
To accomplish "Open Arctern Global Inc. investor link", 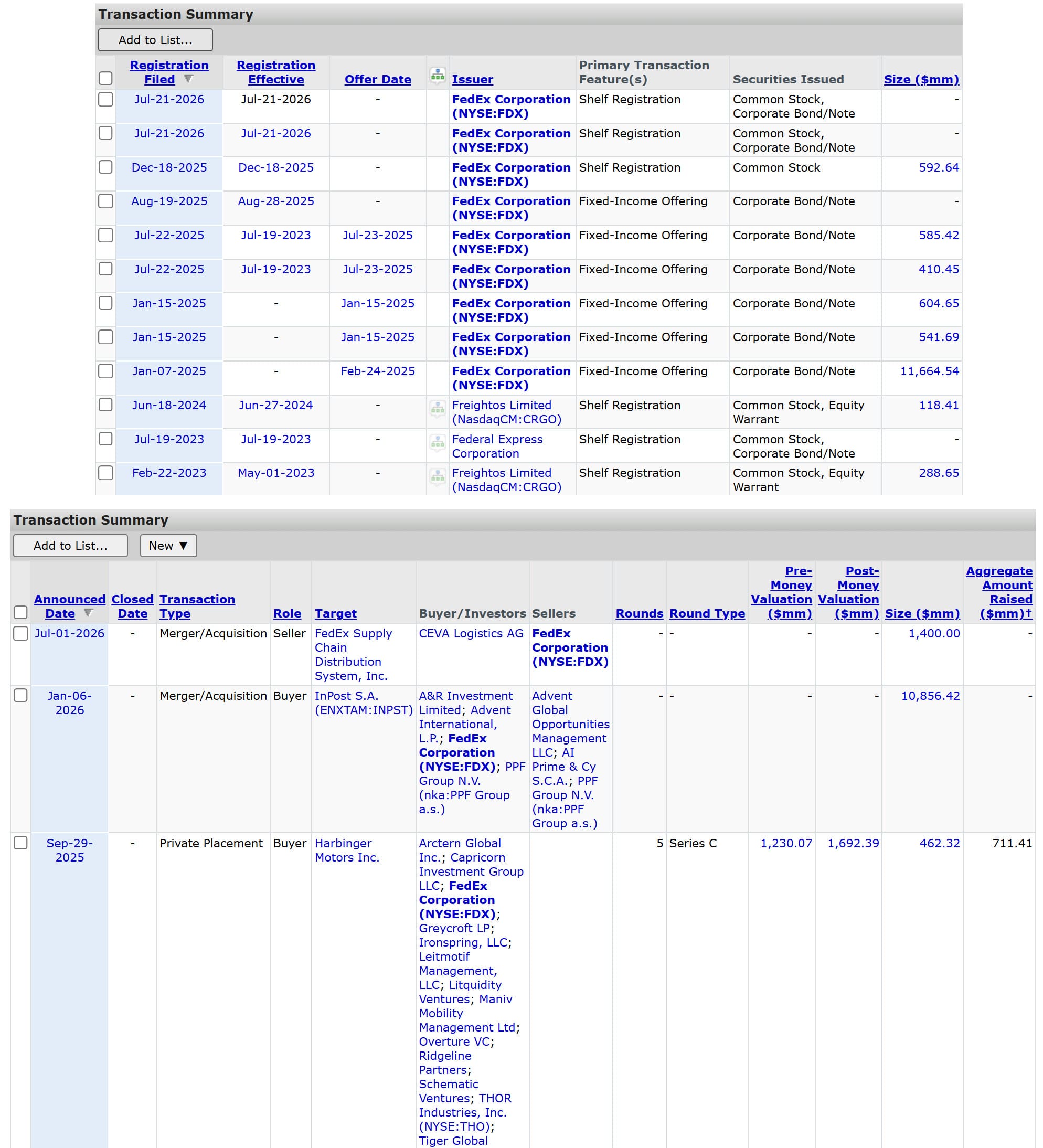I will [x=460, y=850].
